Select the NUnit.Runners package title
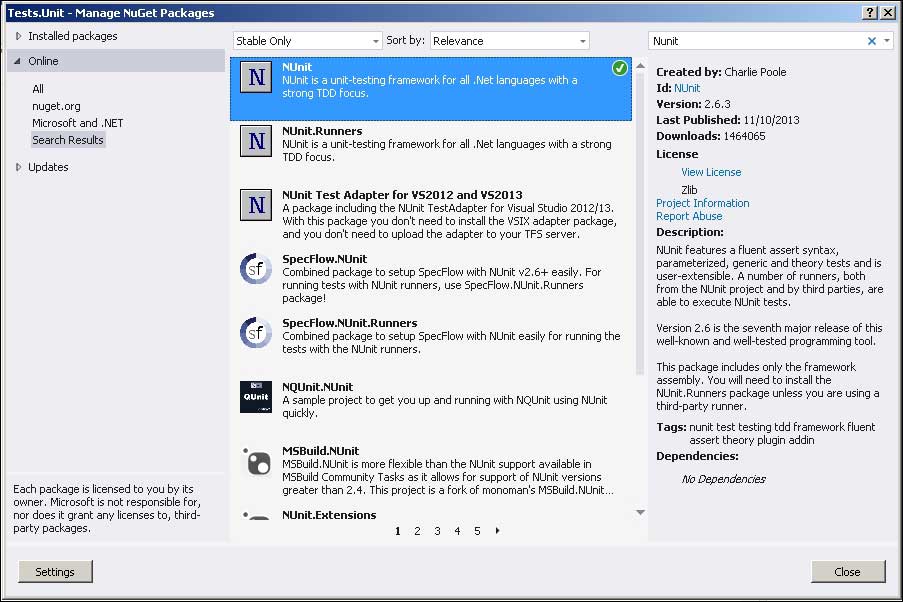Screen dimensions: 903x602 click(322, 131)
